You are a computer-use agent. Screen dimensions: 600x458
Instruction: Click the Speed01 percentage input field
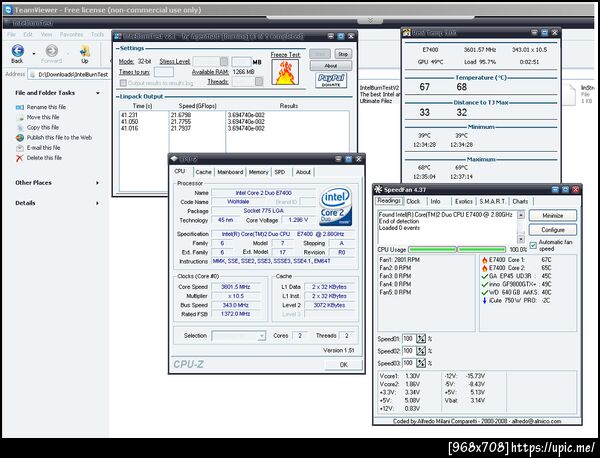point(409,339)
